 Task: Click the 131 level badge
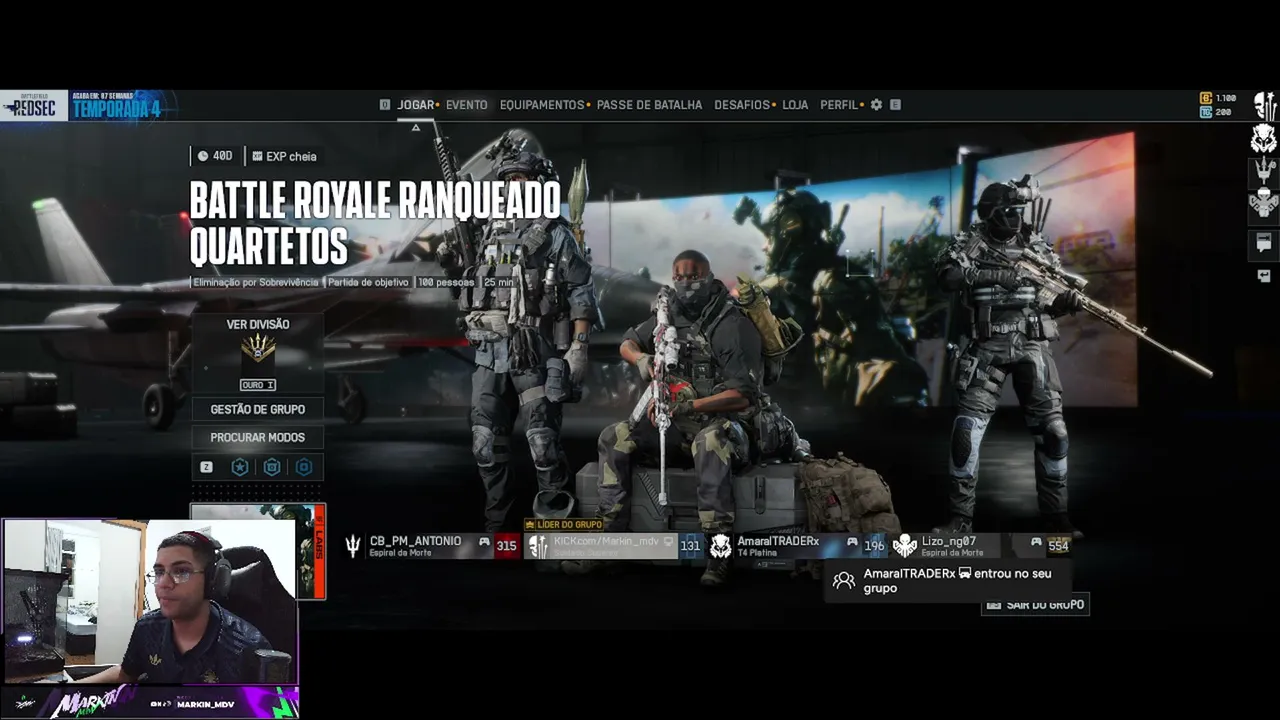pyautogui.click(x=691, y=546)
